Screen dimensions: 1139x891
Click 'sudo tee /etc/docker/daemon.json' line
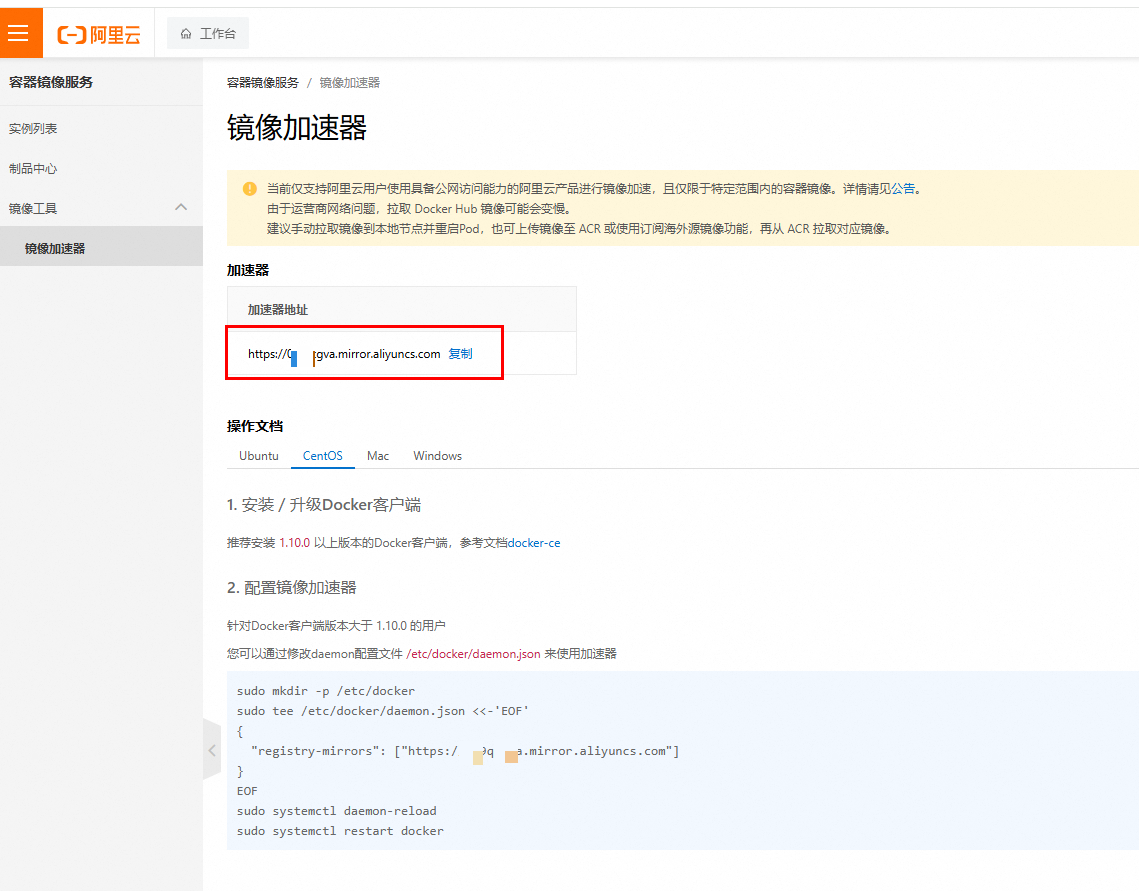[x=383, y=711]
